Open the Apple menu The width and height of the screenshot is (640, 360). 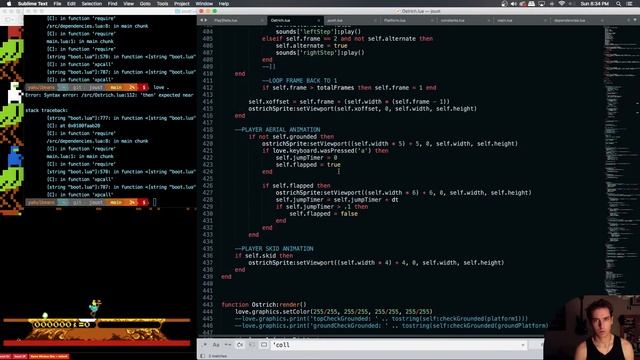coord(9,4)
